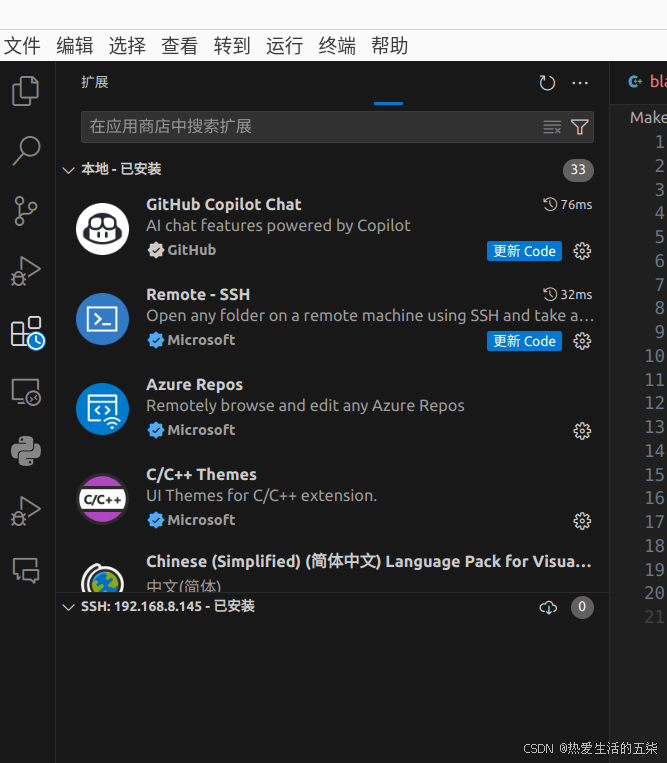Open the Search view in activity bar

click(26, 150)
